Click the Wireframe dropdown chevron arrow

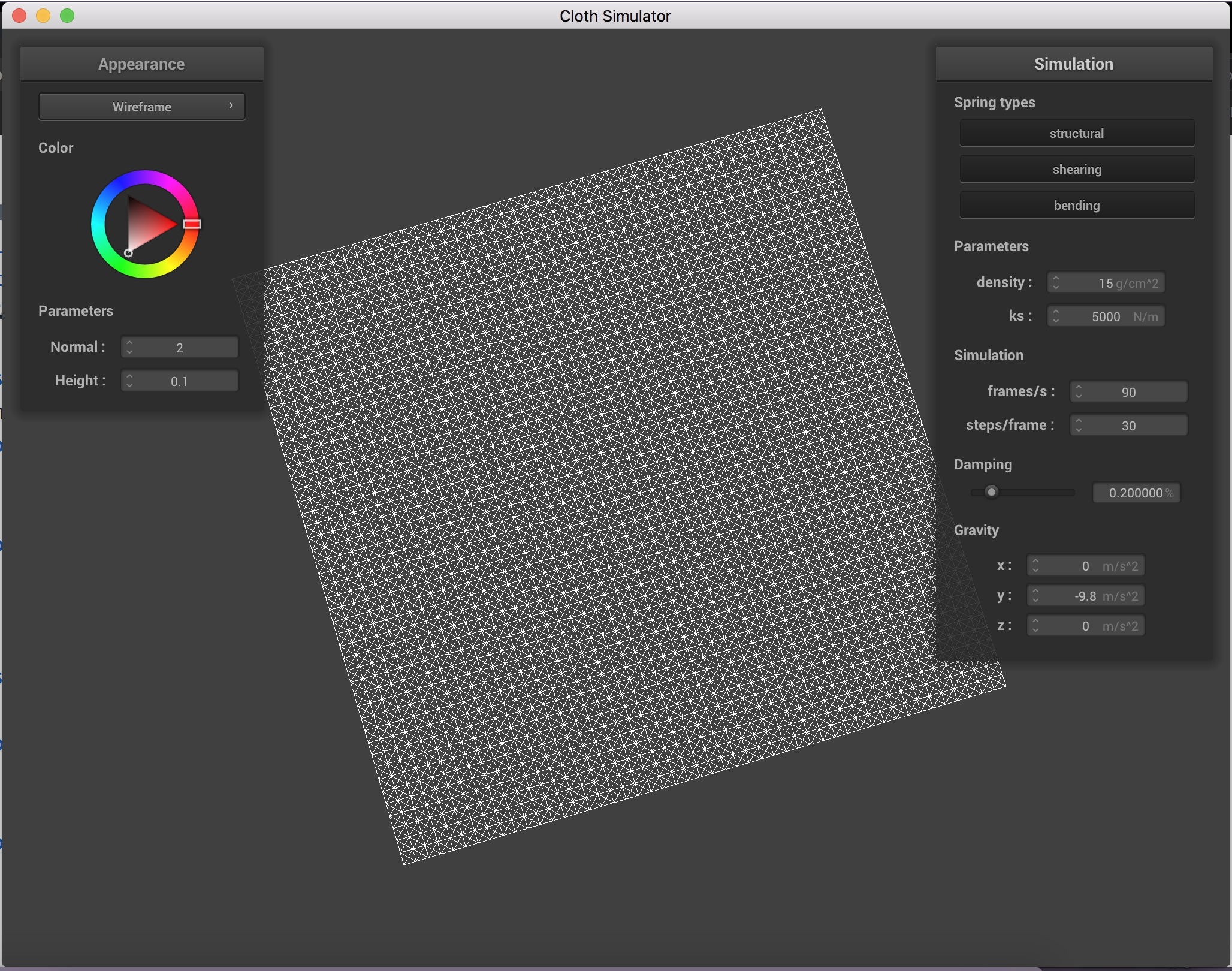(x=231, y=105)
